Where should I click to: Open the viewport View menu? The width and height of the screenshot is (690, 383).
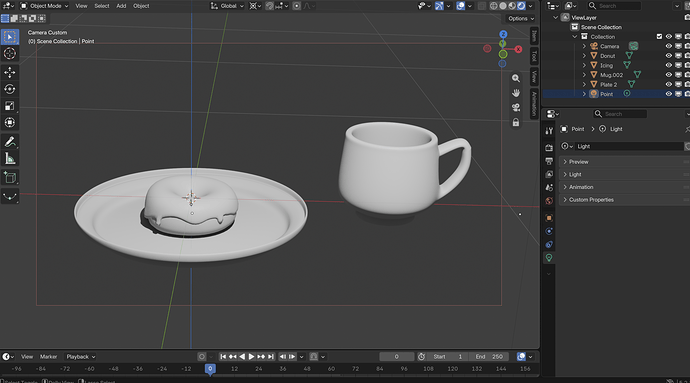(81, 6)
